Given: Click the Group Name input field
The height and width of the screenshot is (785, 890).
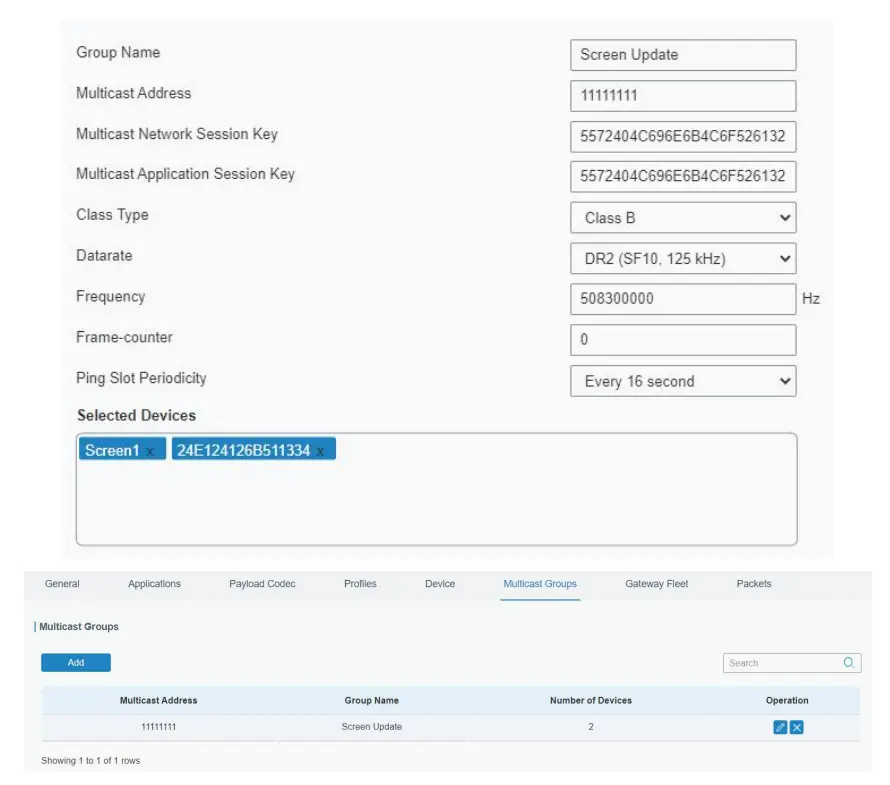Looking at the screenshot, I should (x=683, y=55).
